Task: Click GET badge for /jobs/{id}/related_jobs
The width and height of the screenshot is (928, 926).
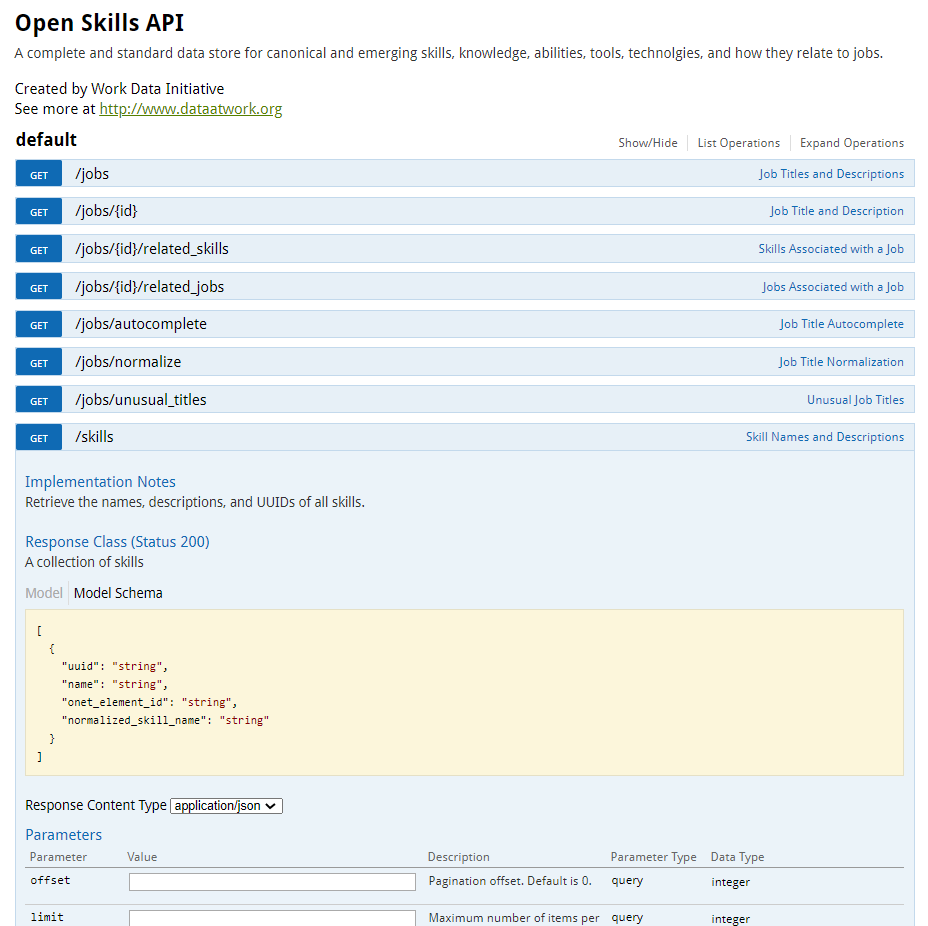Action: tap(38, 287)
